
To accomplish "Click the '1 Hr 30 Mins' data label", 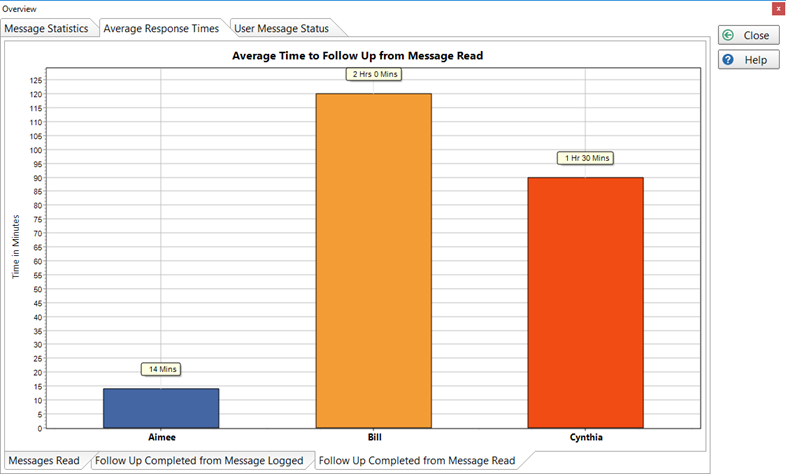I will (x=586, y=158).
